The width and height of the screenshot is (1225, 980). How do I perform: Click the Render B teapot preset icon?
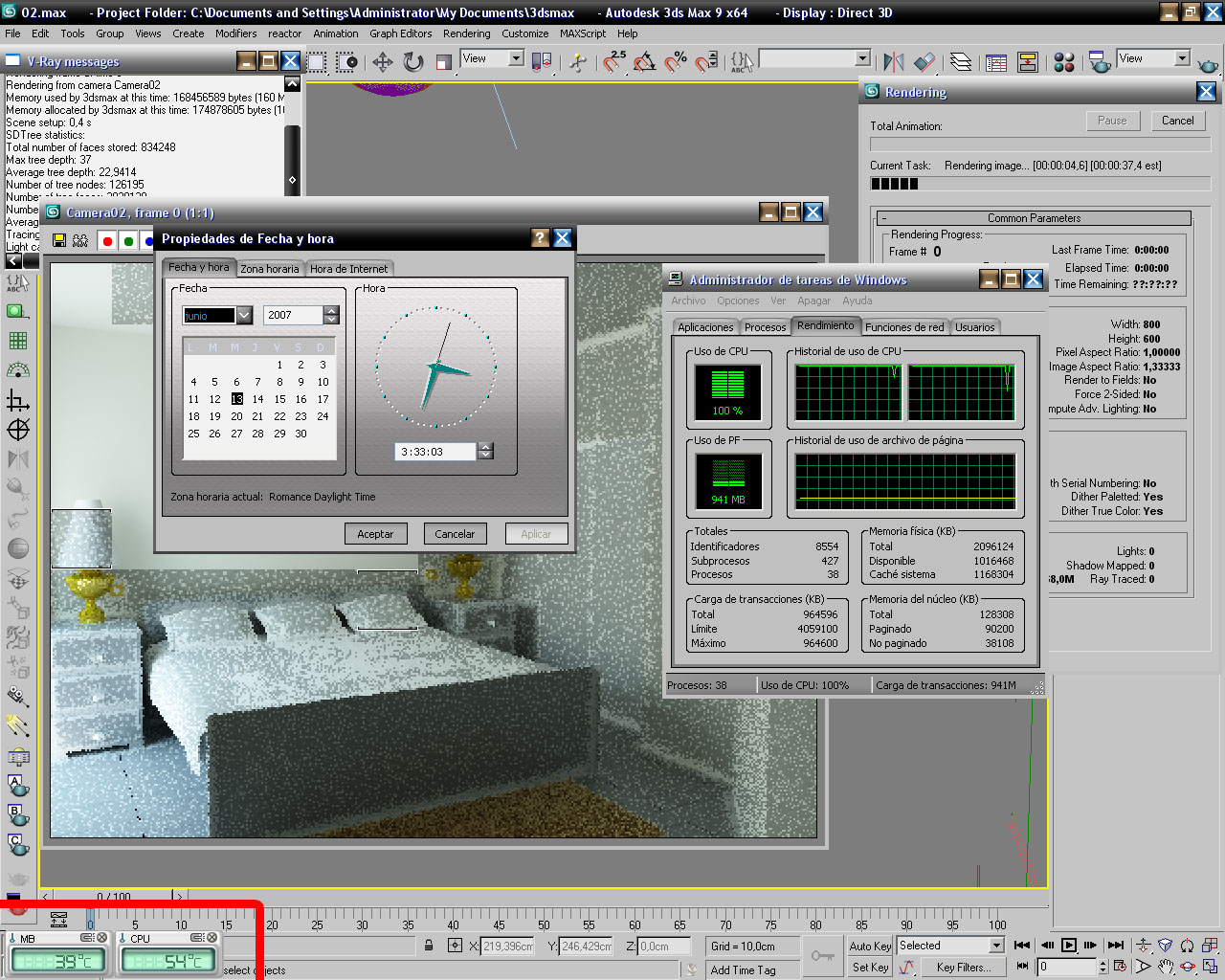pos(17,815)
